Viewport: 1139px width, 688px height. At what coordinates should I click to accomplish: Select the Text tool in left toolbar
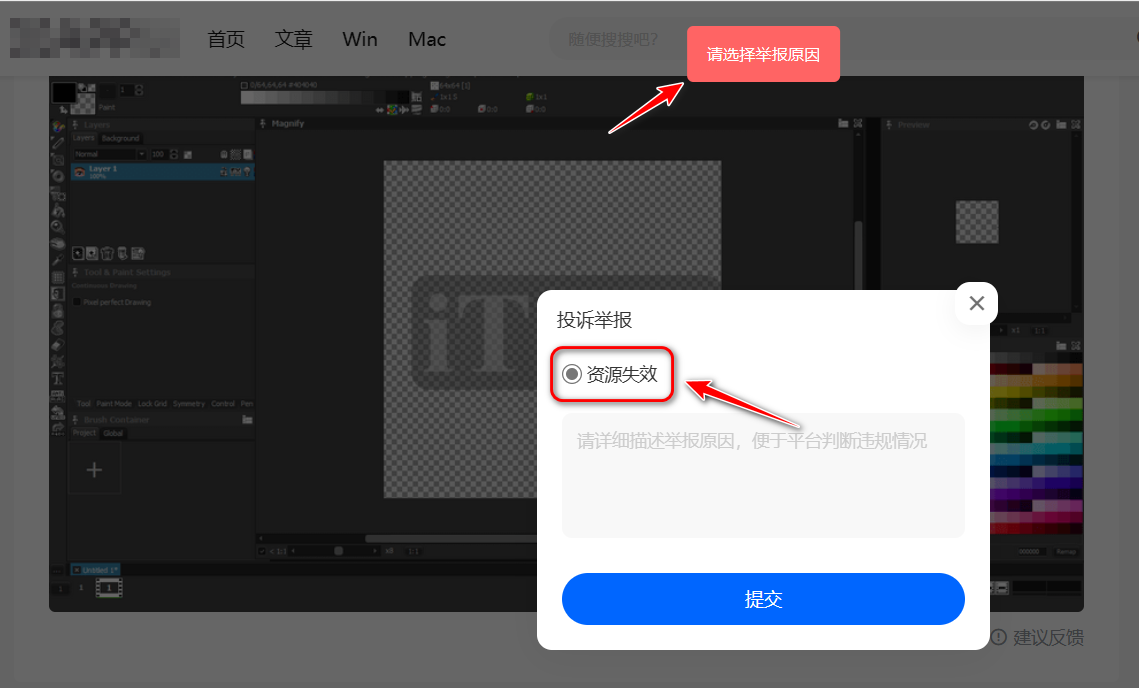pos(58,379)
